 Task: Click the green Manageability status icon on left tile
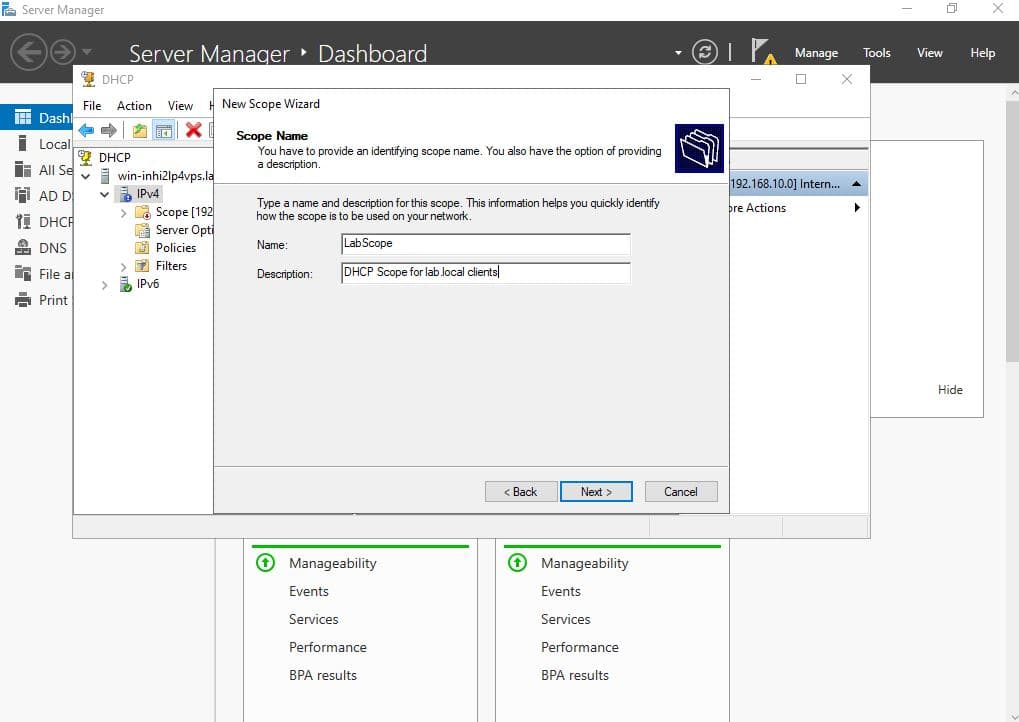265,563
